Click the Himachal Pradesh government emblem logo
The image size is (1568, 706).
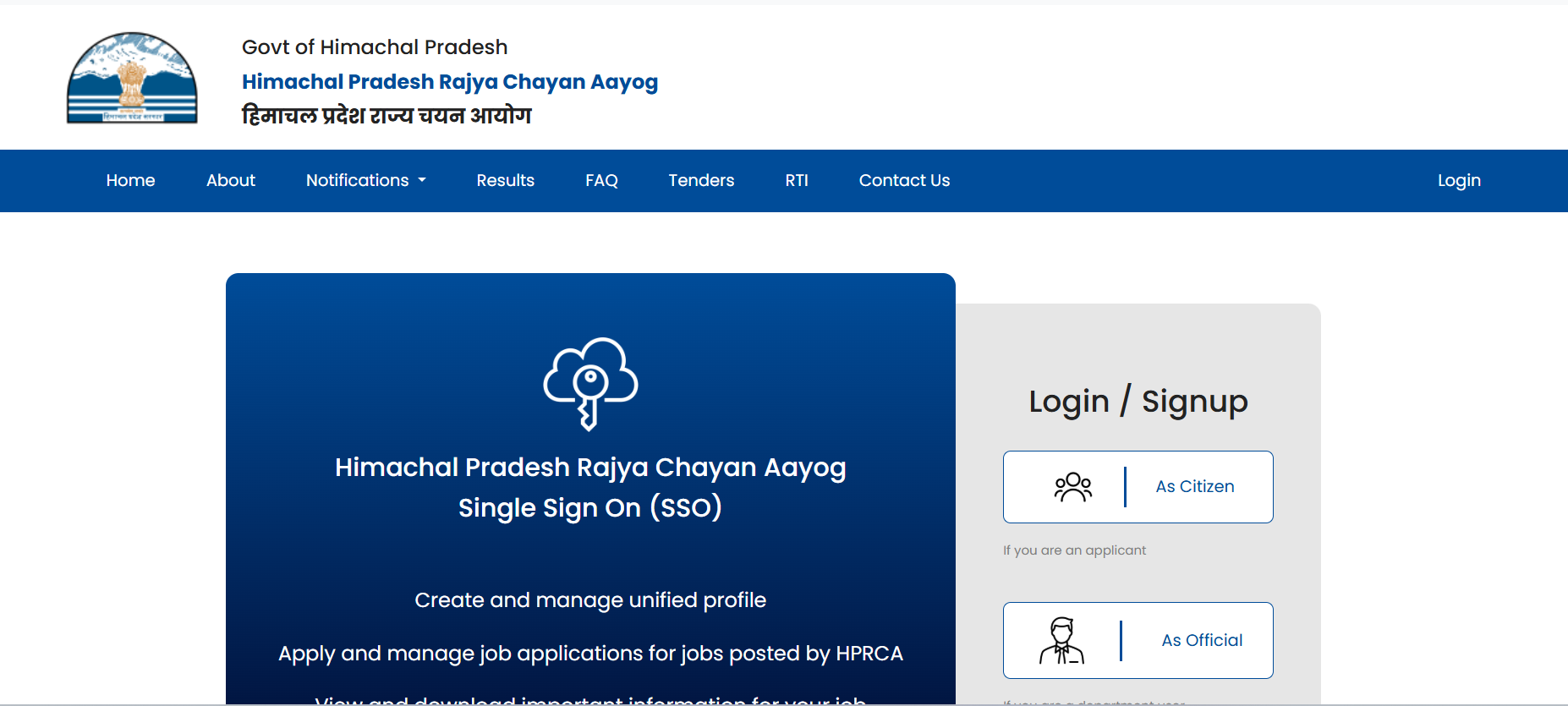(132, 79)
